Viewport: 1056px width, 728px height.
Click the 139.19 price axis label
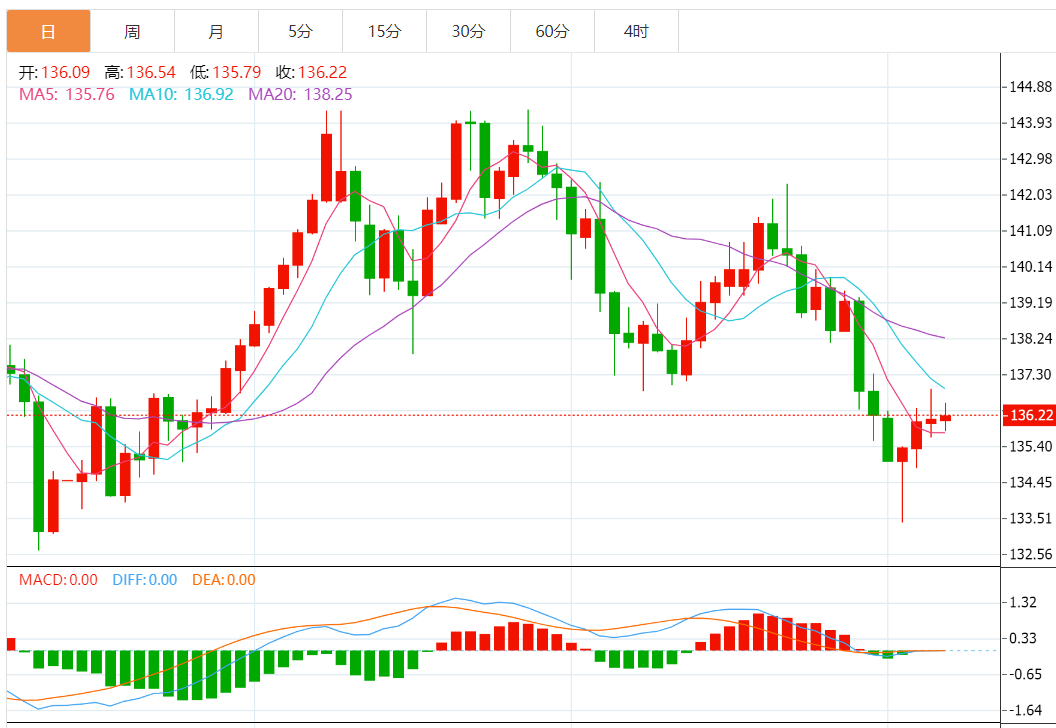(x=1030, y=302)
